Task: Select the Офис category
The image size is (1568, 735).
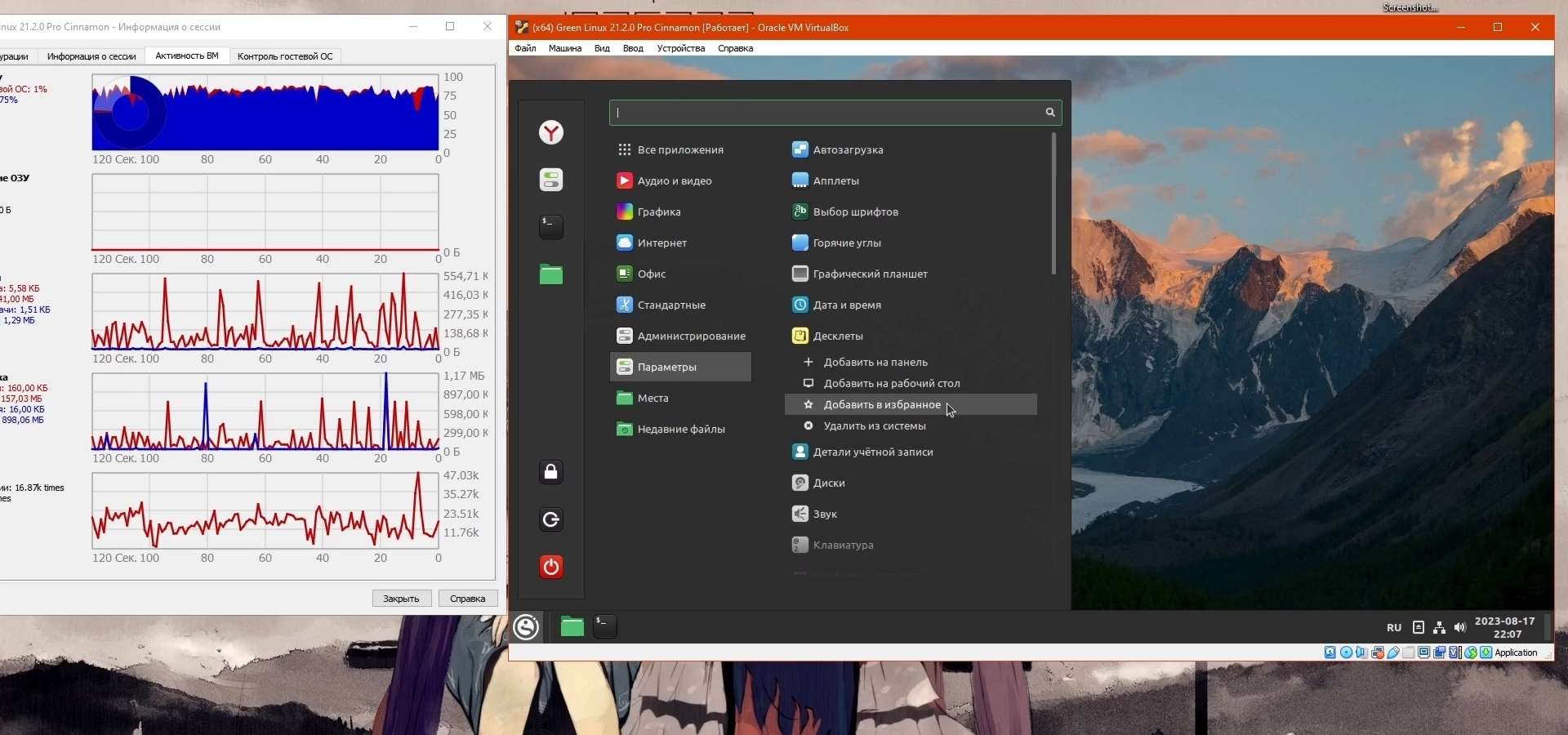Action: [x=680, y=274]
